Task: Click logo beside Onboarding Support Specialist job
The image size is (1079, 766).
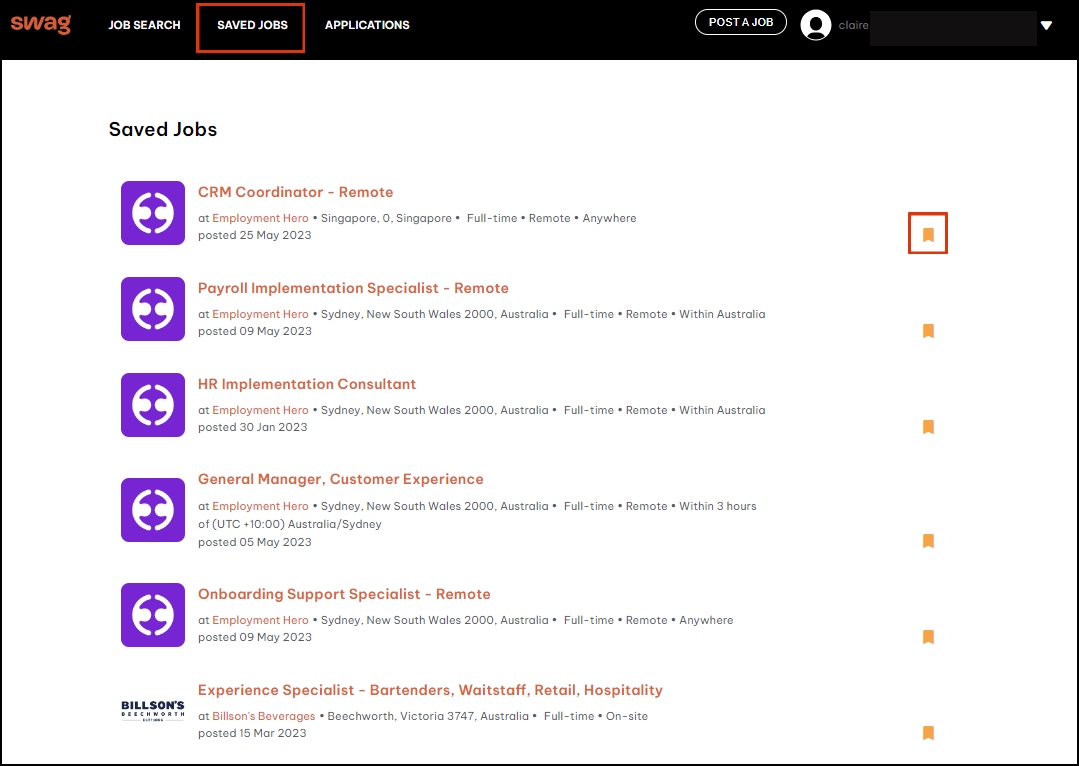Action: (x=153, y=615)
